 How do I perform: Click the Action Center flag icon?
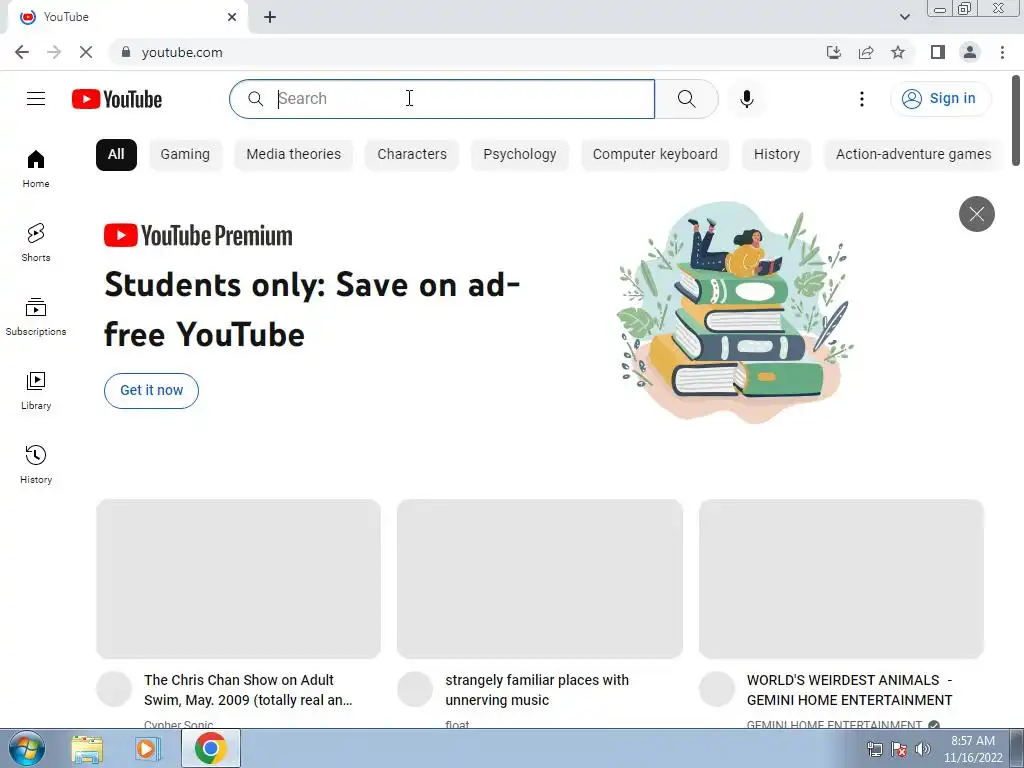coord(899,749)
